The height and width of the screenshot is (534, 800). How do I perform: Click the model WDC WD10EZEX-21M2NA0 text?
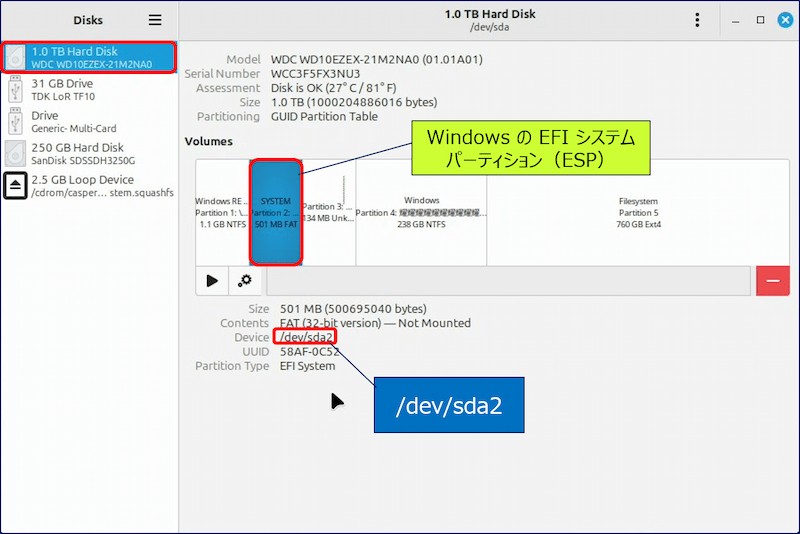[377, 59]
